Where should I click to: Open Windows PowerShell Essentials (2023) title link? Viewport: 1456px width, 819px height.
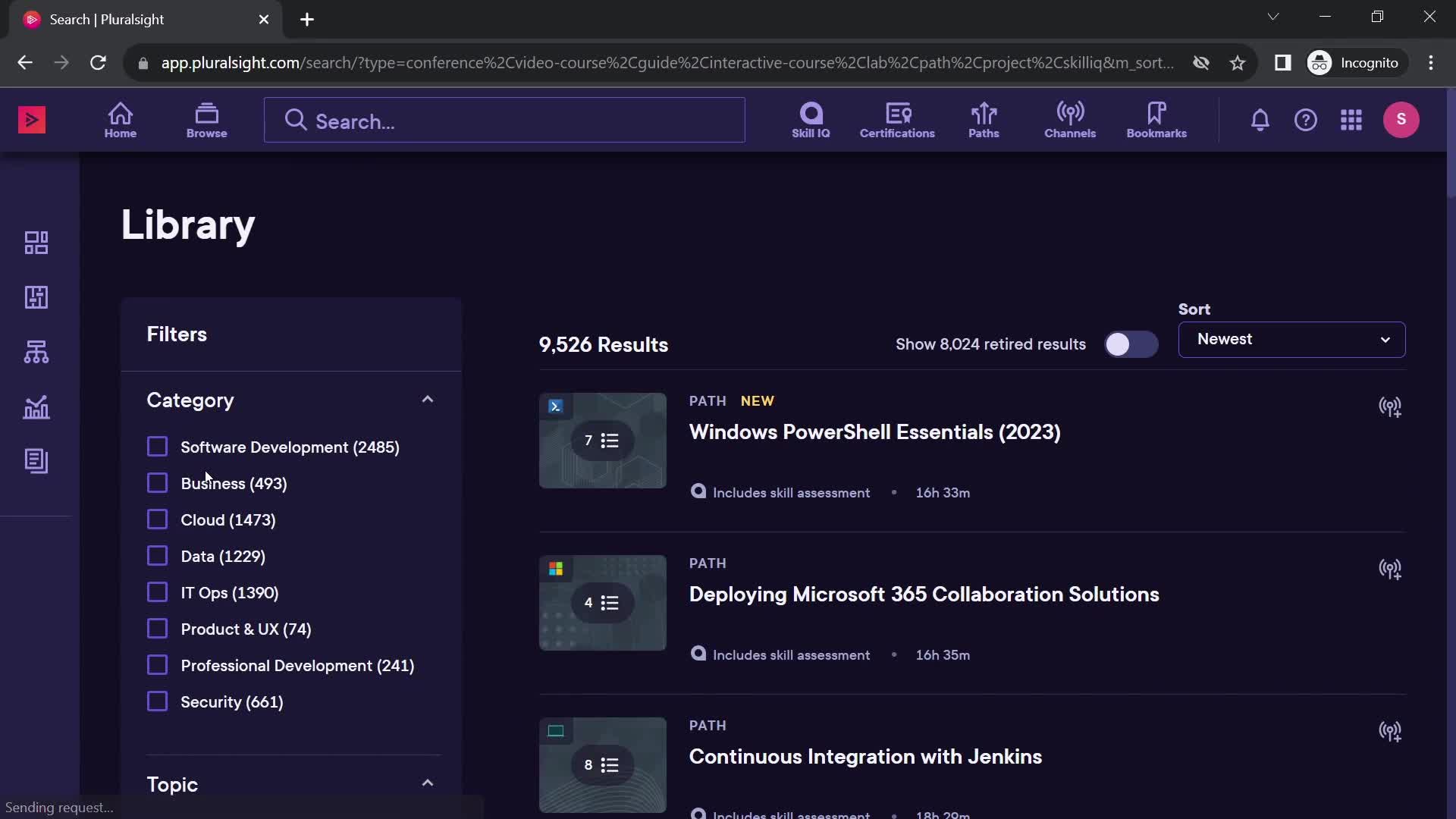pos(874,432)
